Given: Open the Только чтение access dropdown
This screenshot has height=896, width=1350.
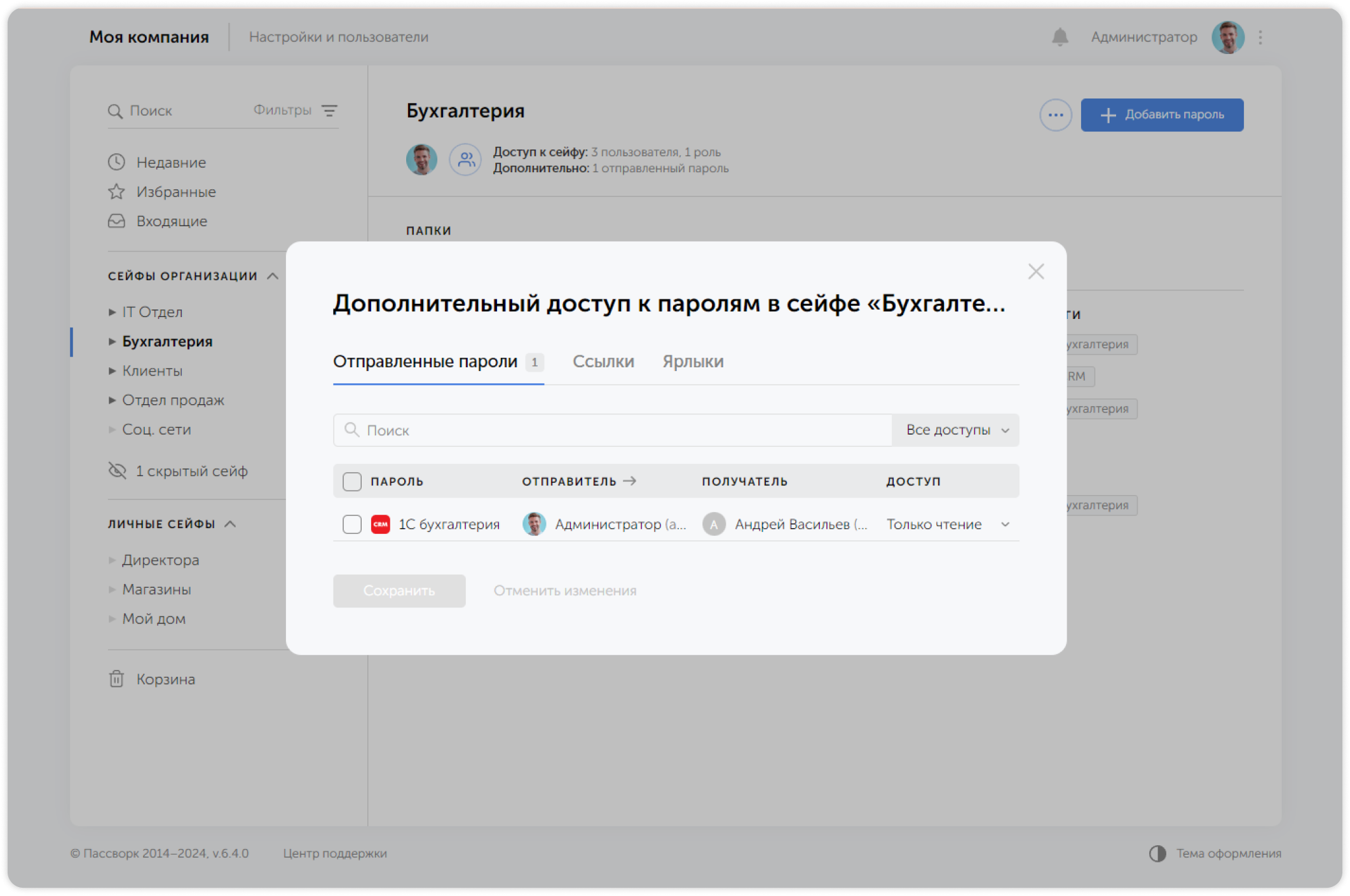Looking at the screenshot, I should tap(946, 524).
